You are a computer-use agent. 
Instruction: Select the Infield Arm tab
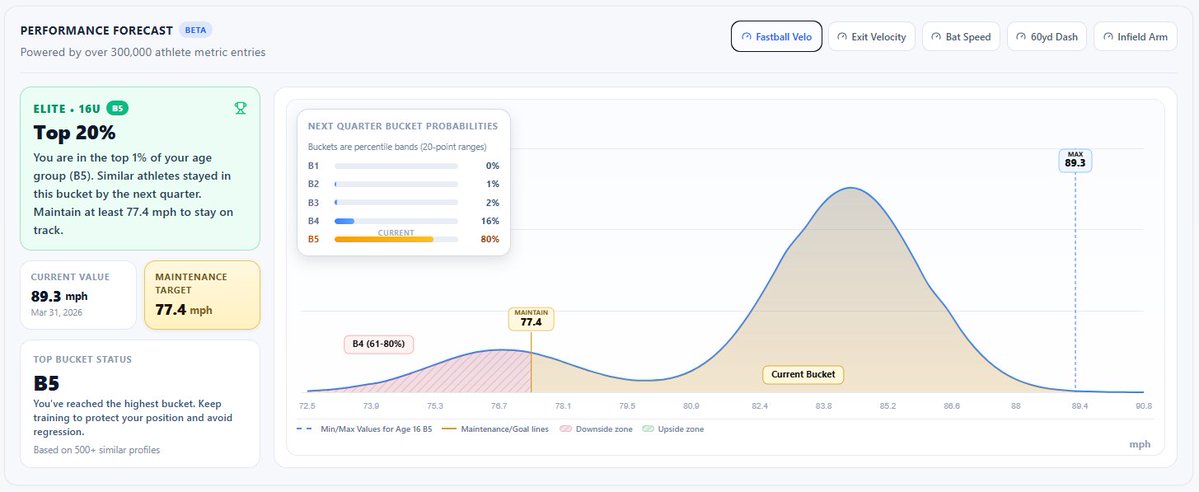[1136, 37]
